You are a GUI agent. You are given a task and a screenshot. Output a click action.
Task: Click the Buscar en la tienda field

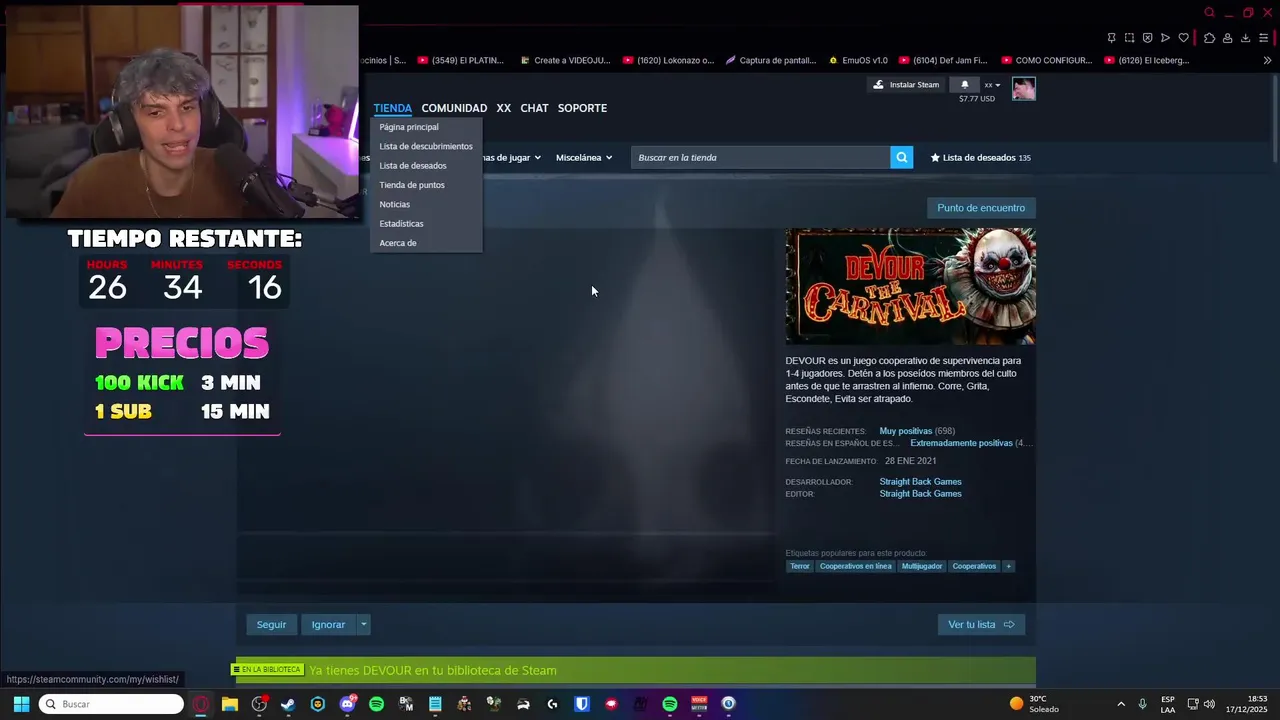[x=761, y=157]
